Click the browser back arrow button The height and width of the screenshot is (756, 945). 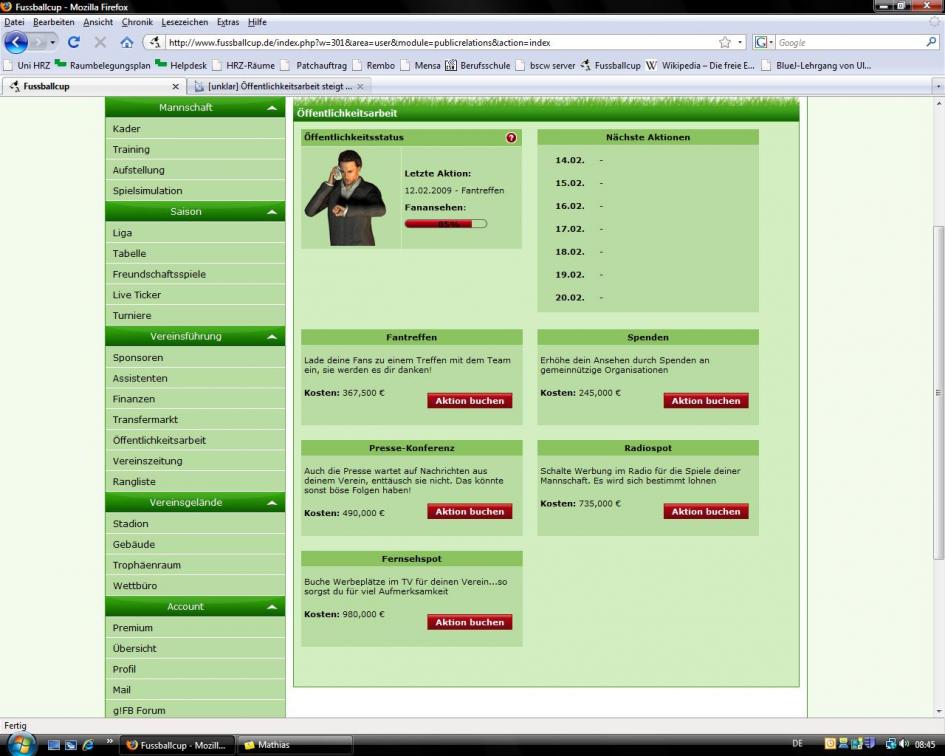coord(17,43)
